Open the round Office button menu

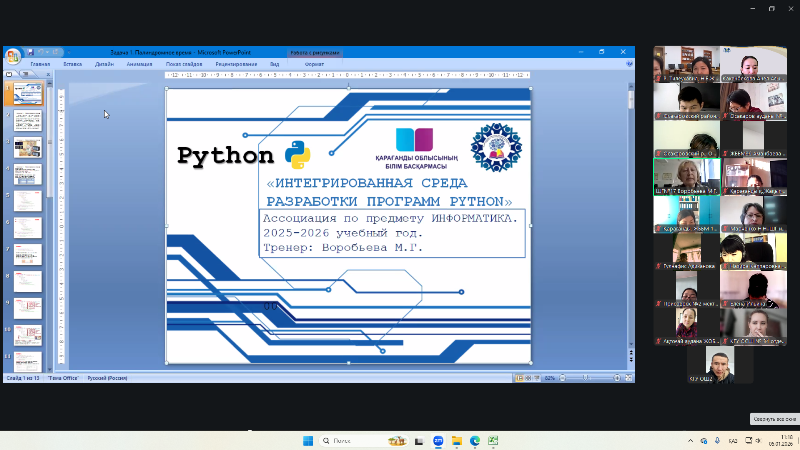click(11, 56)
